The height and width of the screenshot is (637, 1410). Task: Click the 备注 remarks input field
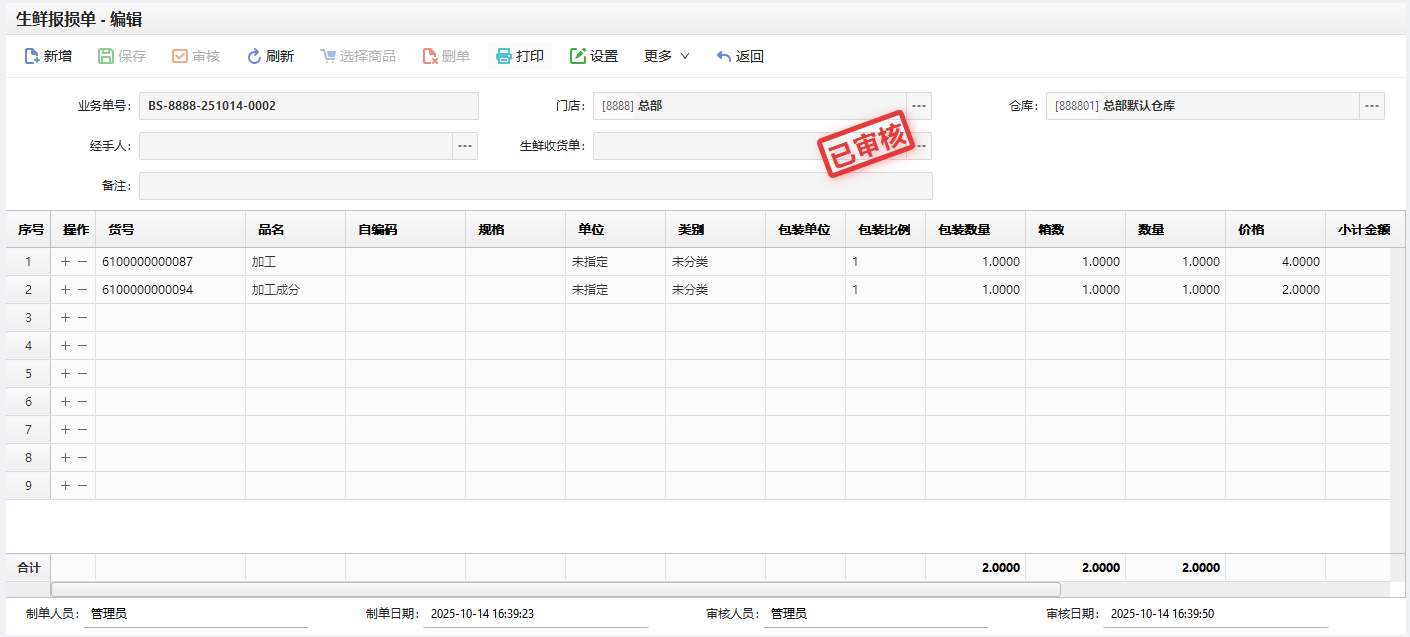tap(535, 186)
